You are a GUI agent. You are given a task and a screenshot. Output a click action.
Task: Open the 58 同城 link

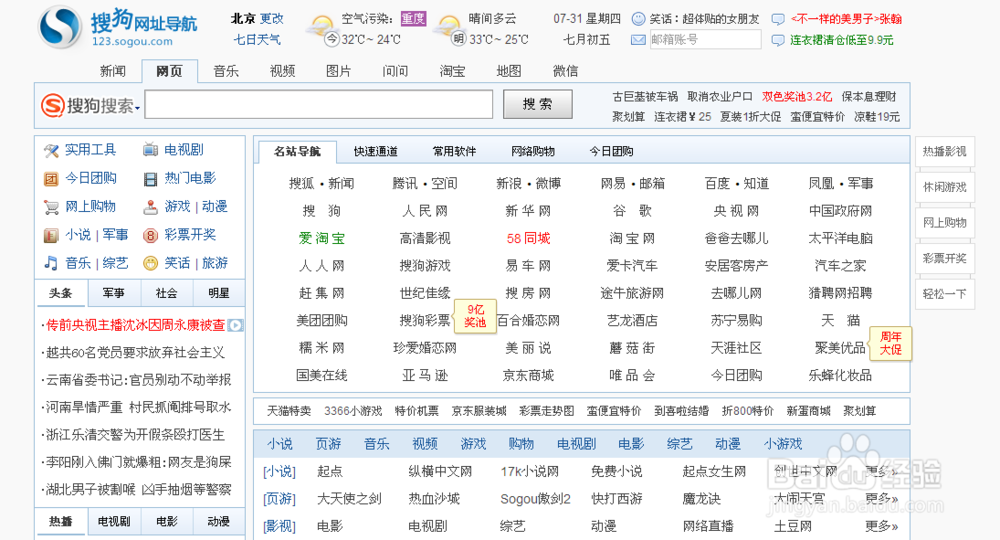(x=529, y=238)
